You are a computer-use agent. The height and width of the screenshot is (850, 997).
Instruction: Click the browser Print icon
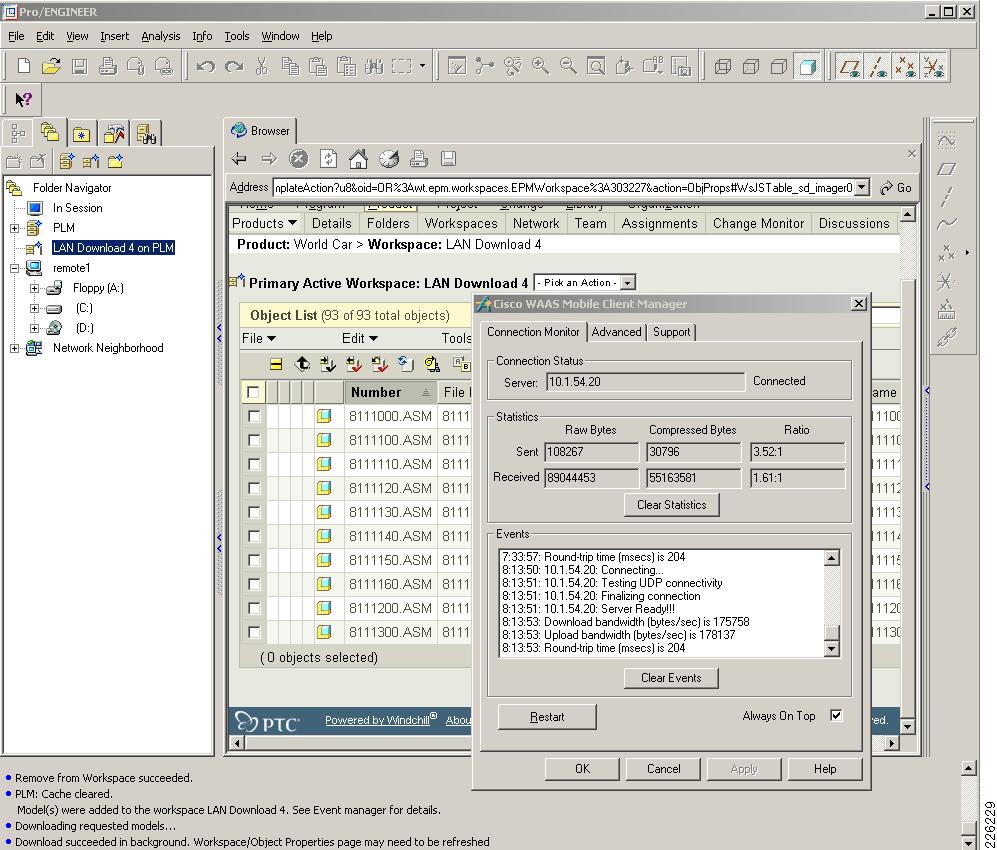point(418,158)
